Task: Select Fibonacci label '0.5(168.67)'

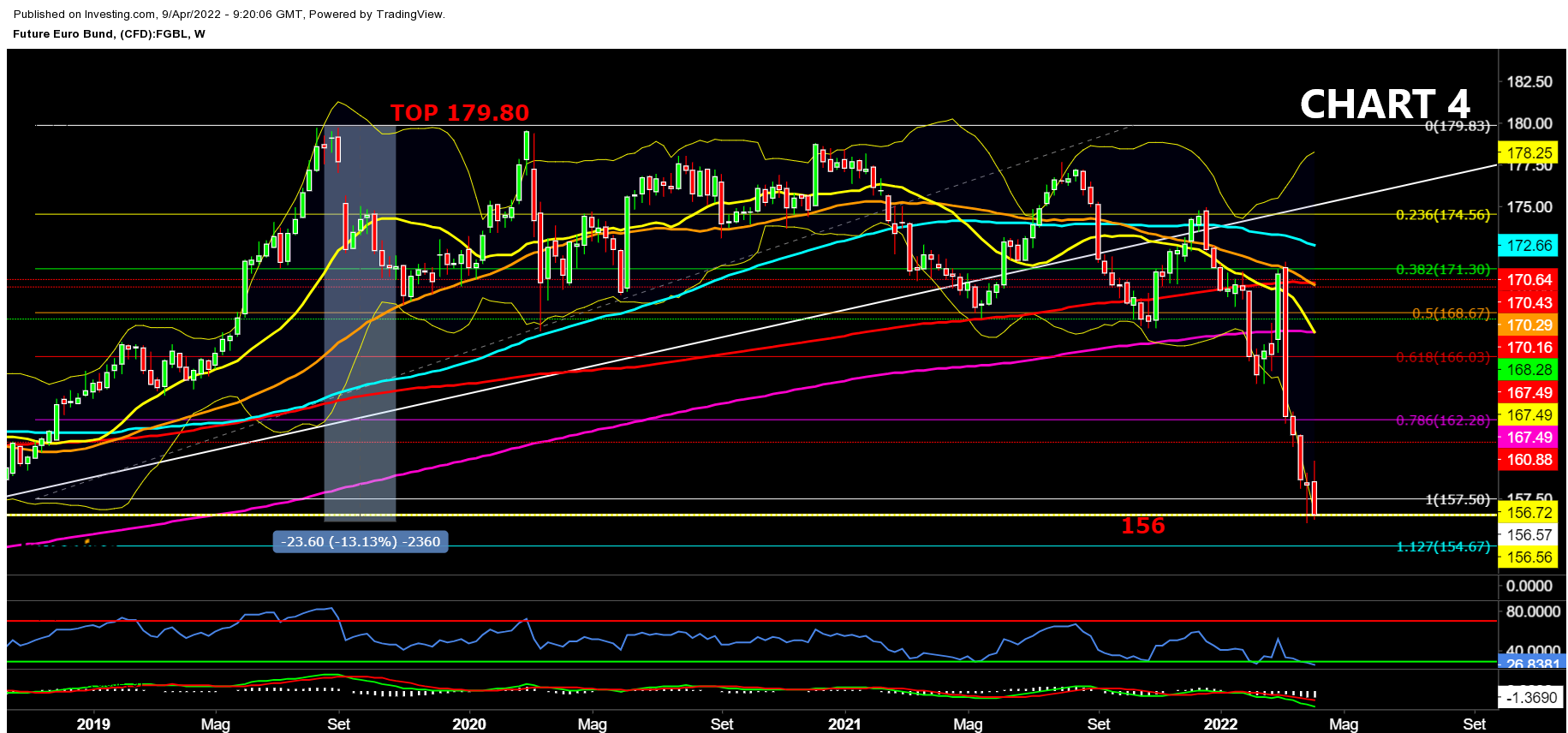Action: (x=1451, y=313)
